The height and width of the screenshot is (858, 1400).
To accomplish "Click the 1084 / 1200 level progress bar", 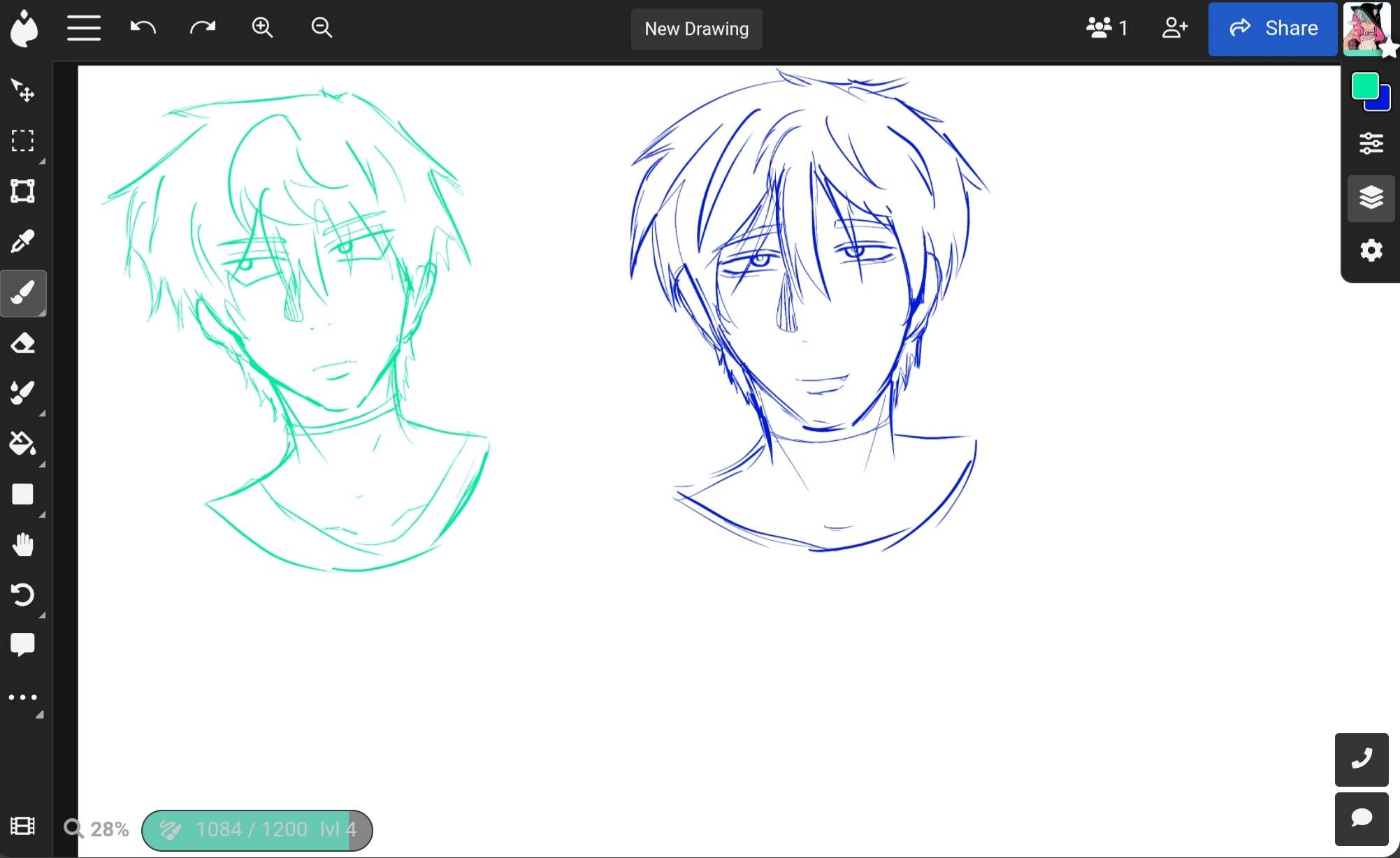I will click(x=257, y=830).
